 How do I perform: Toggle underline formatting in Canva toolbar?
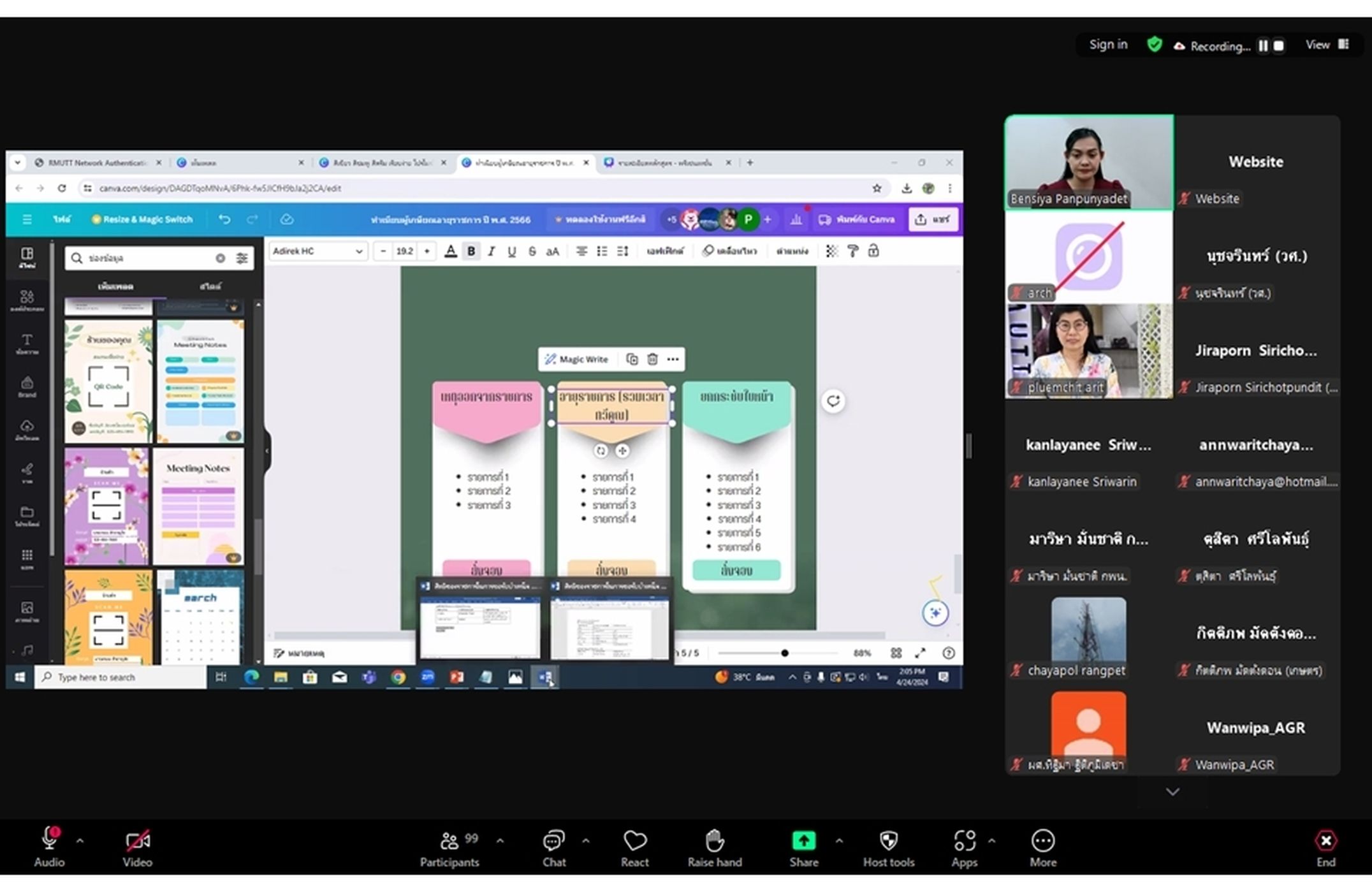click(x=511, y=251)
